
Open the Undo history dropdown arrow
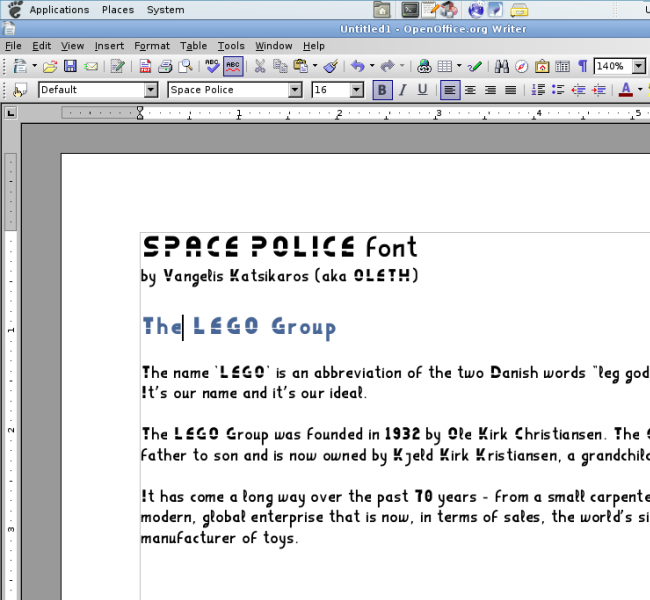pos(372,66)
